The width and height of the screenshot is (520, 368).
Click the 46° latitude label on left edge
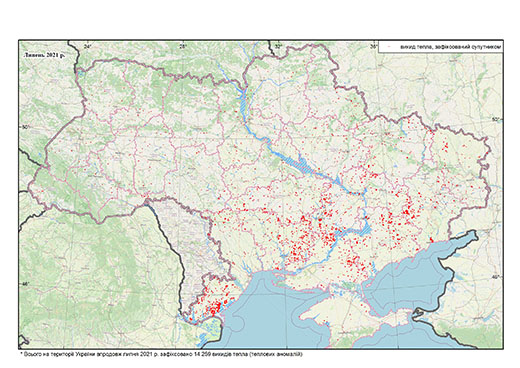tap(25, 284)
